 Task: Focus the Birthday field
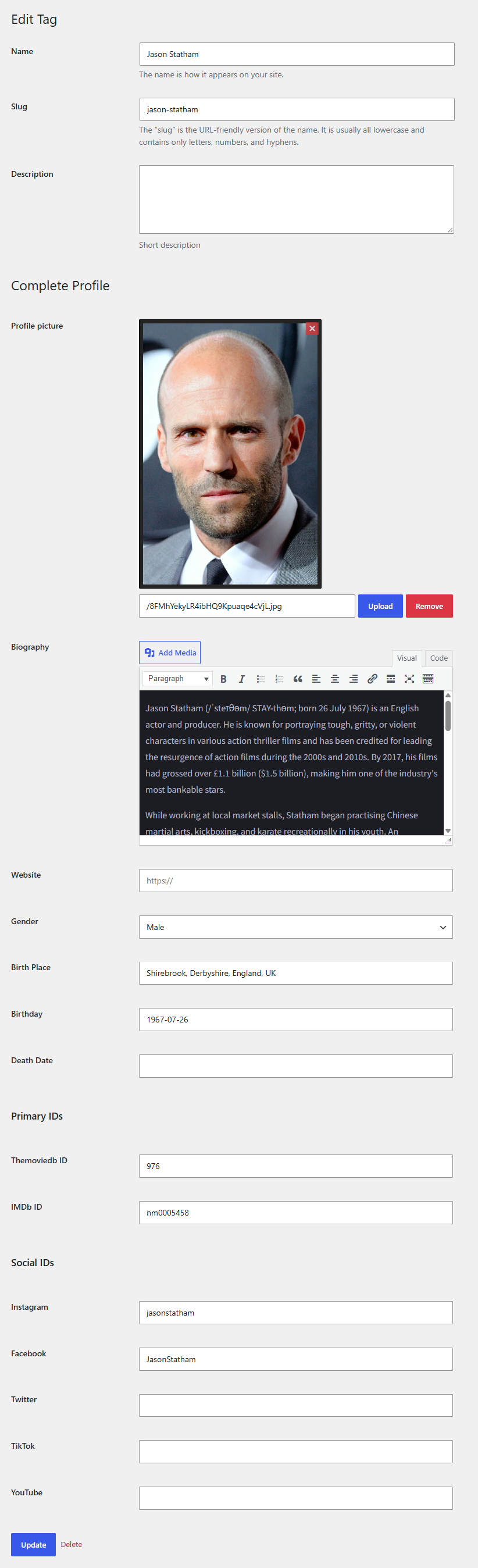click(x=296, y=1020)
